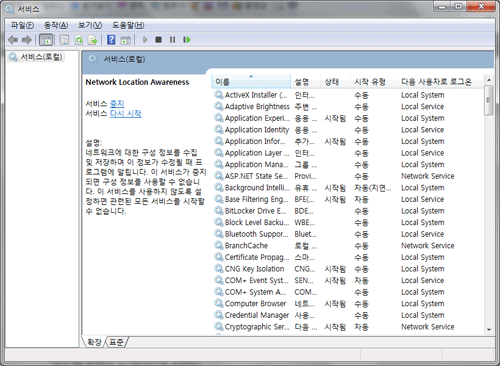
Task: Switch to the 표준 tab
Action: click(x=116, y=342)
